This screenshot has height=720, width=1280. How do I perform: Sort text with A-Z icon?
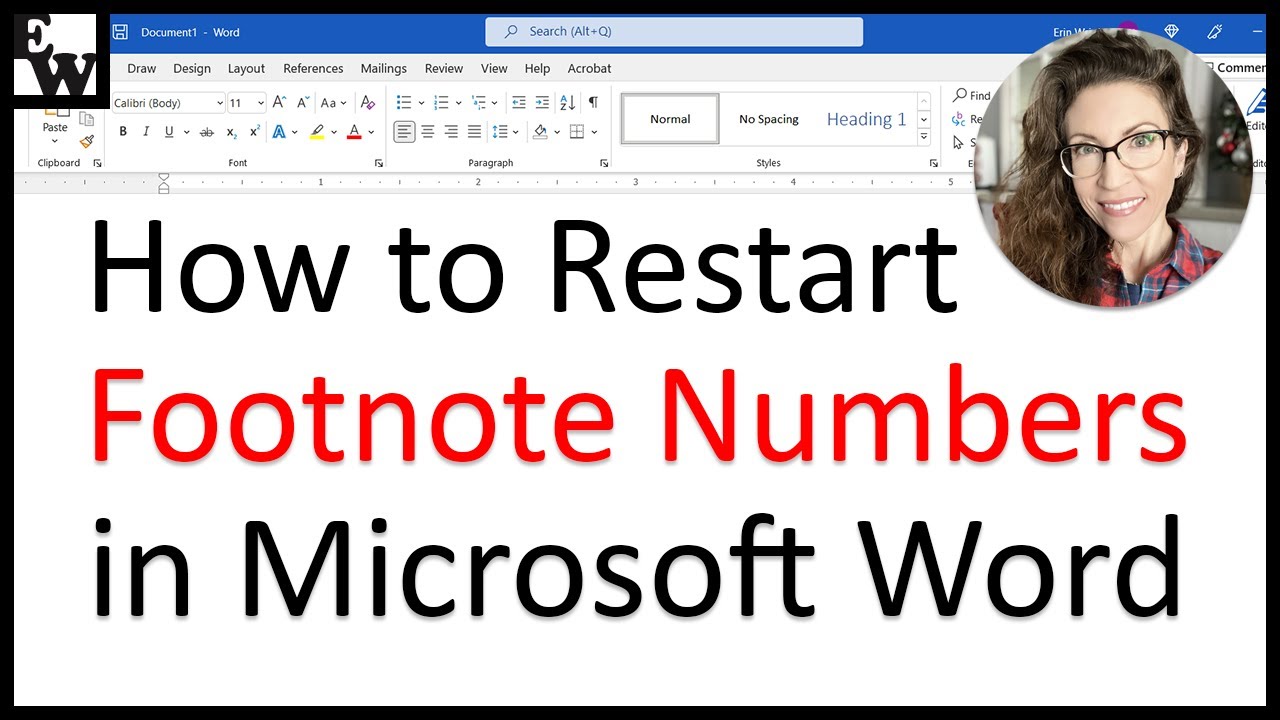(x=567, y=103)
